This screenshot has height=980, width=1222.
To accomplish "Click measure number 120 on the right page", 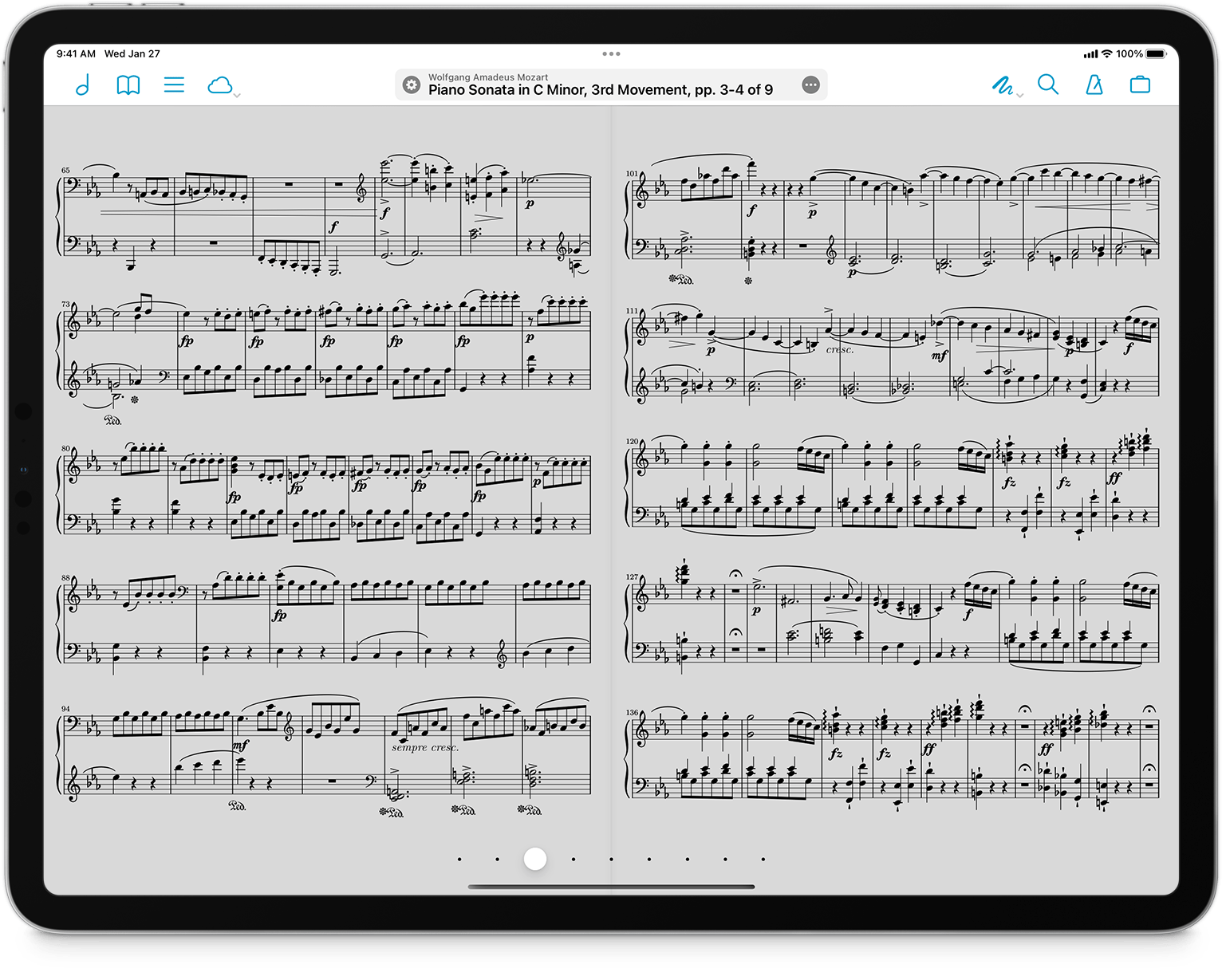I will 632,441.
